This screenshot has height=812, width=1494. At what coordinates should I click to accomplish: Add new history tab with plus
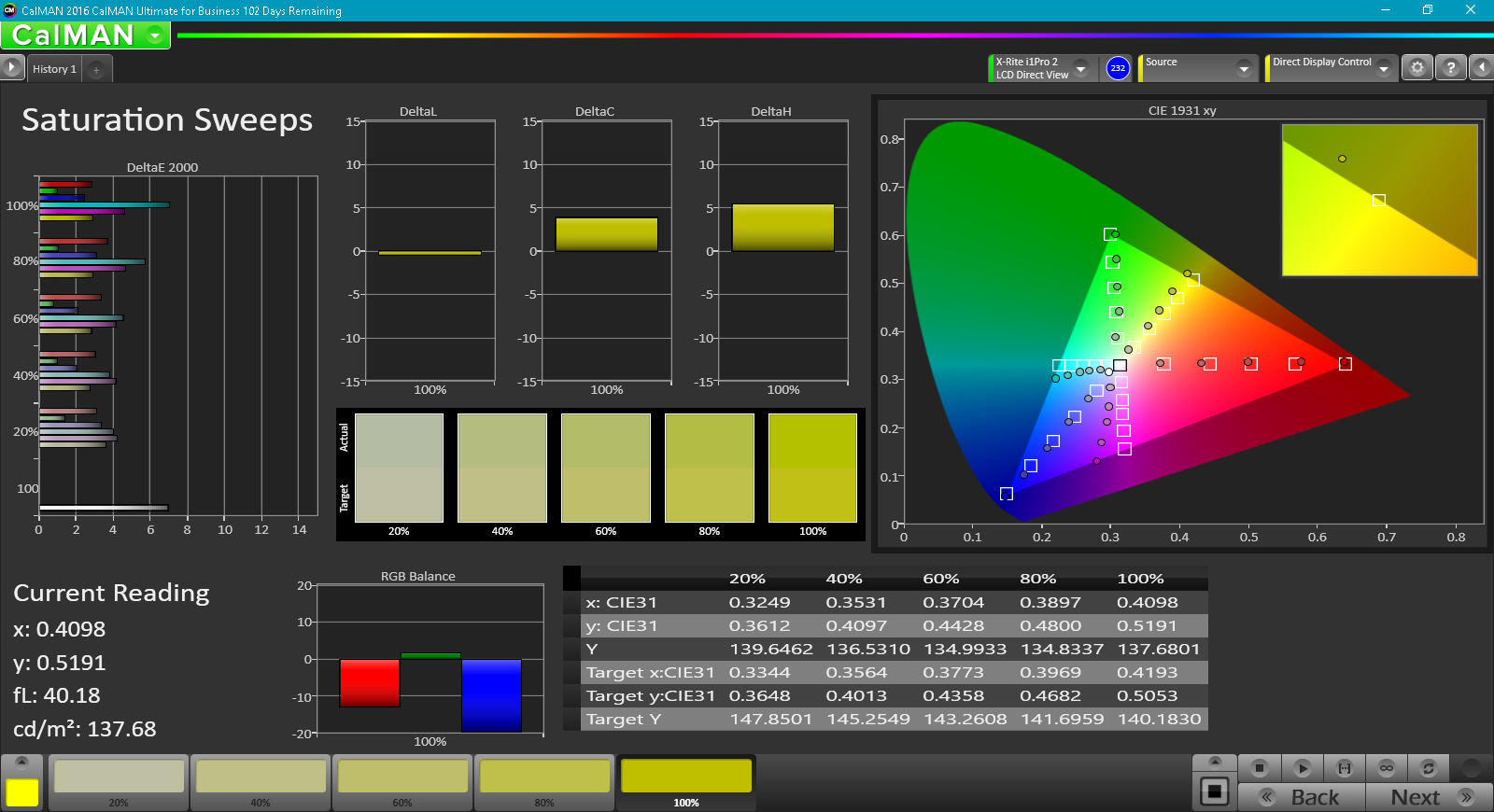click(x=96, y=70)
